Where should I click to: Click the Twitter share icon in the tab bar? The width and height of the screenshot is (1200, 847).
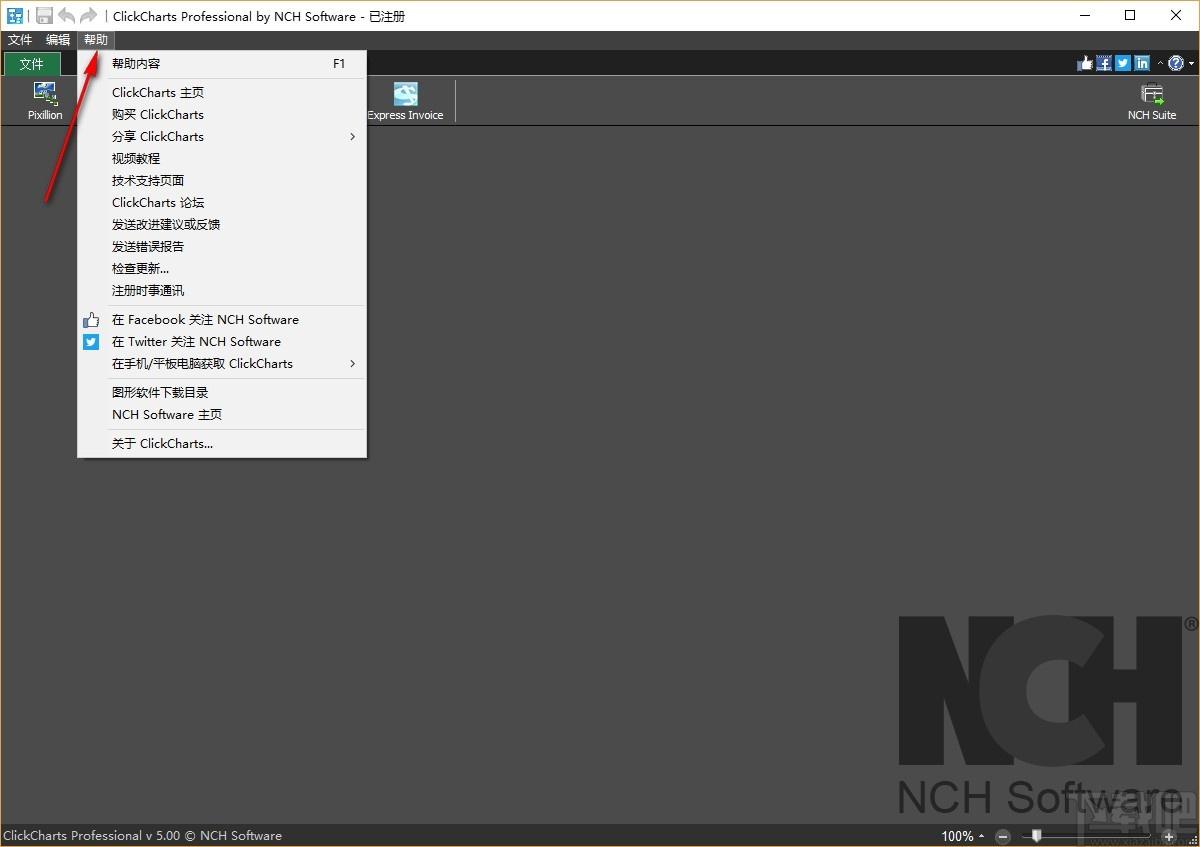1123,63
